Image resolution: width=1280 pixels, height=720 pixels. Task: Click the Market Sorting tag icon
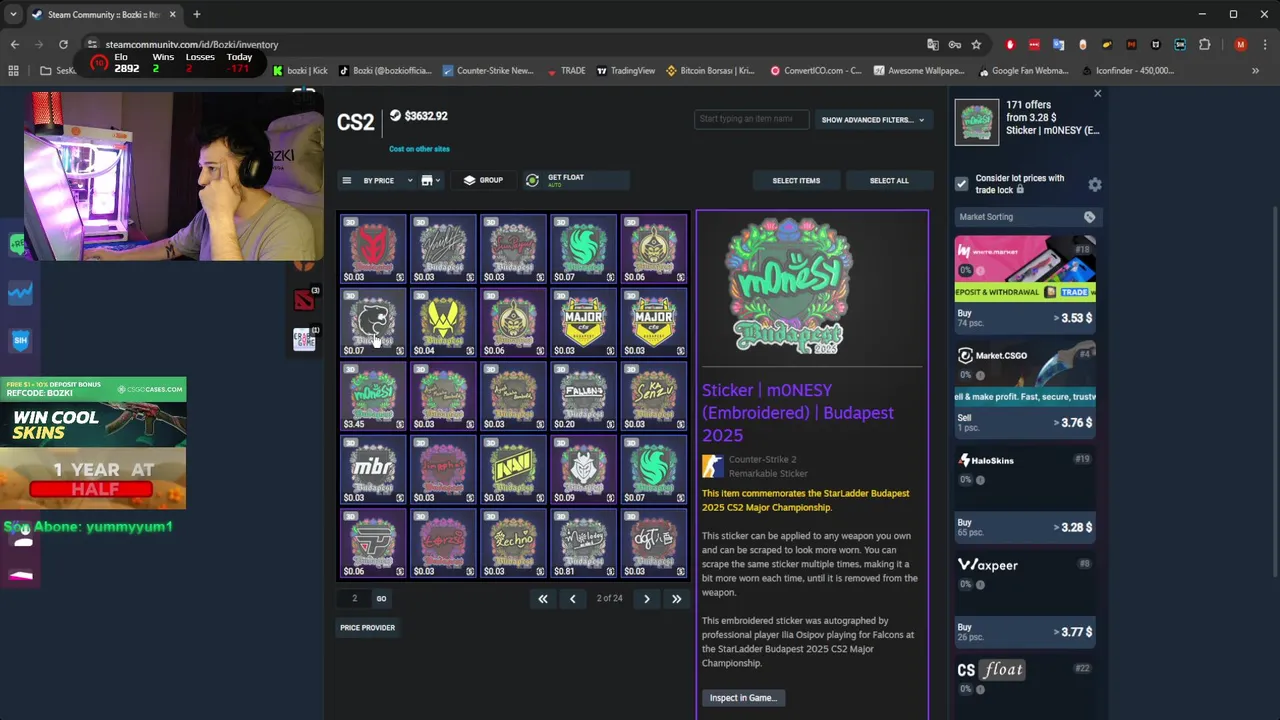pyautogui.click(x=1089, y=217)
